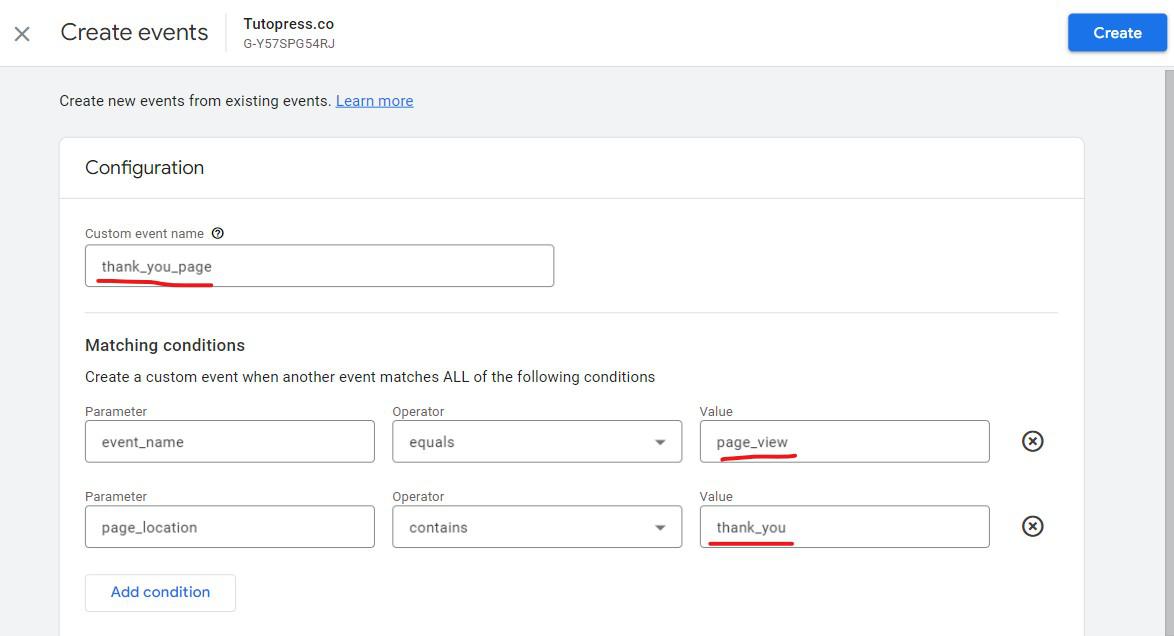Image resolution: width=1174 pixels, height=636 pixels.
Task: Select the page_view value field
Action: pyautogui.click(x=843, y=441)
